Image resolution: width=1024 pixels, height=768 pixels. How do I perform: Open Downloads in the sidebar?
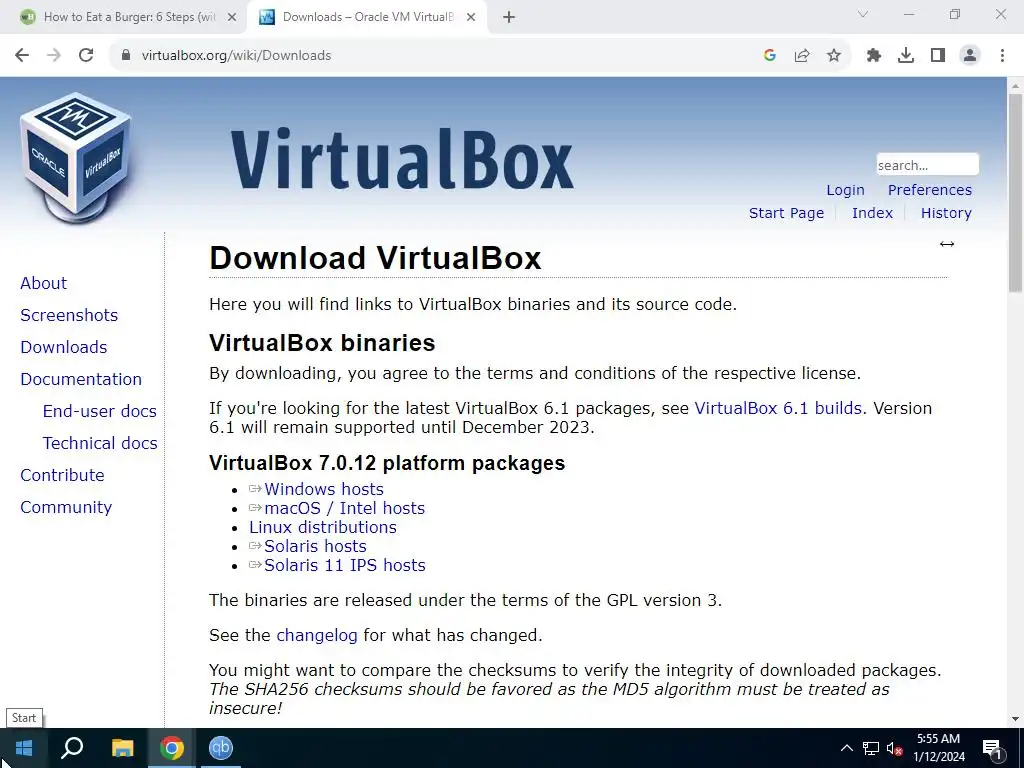(x=64, y=347)
